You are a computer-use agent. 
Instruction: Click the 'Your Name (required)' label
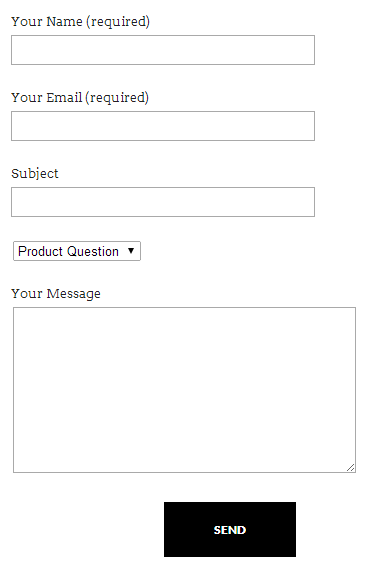click(80, 22)
